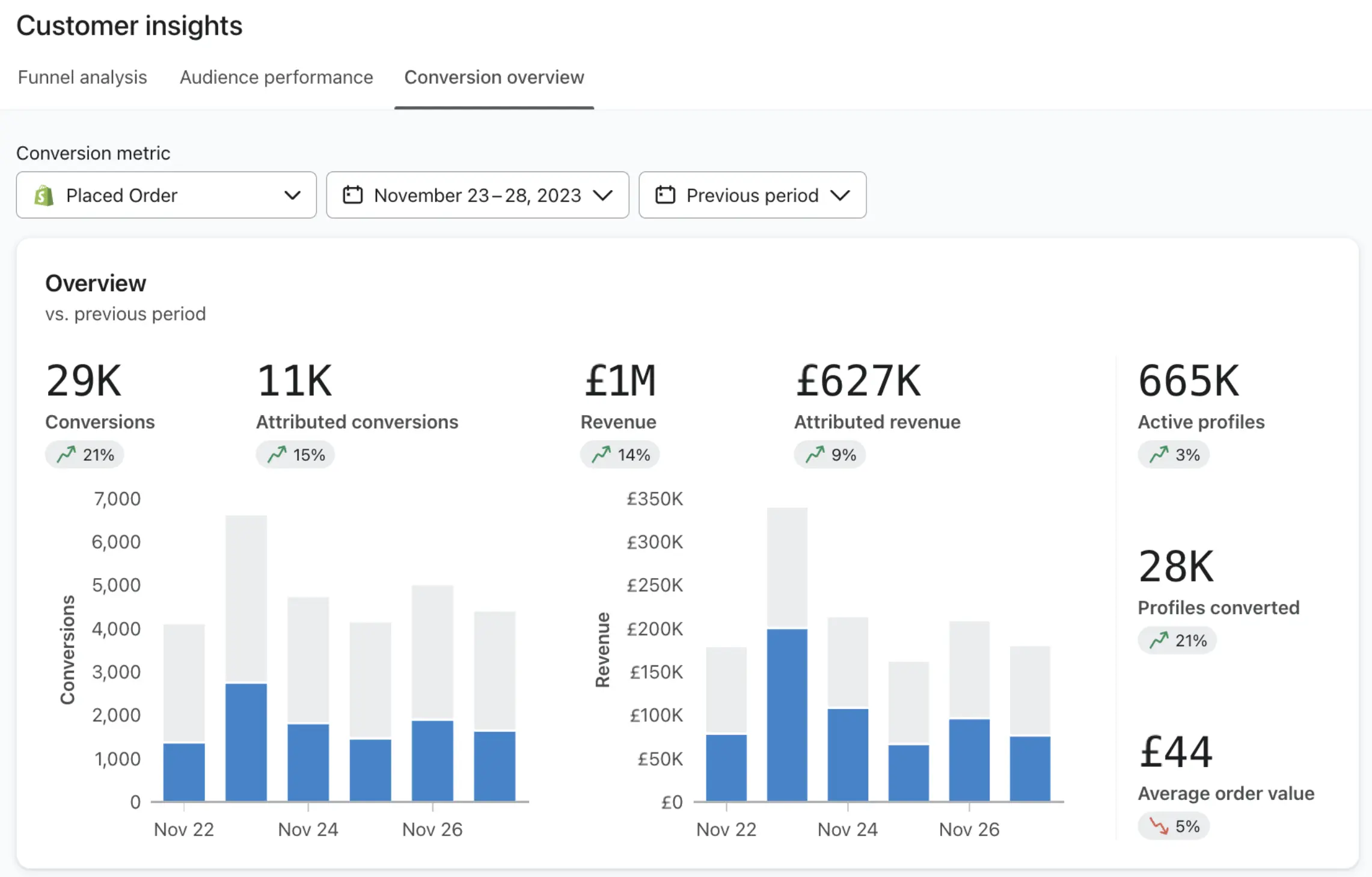The width and height of the screenshot is (1372, 877).
Task: Click the 21% upward trend badge under Conversions
Action: click(x=85, y=455)
